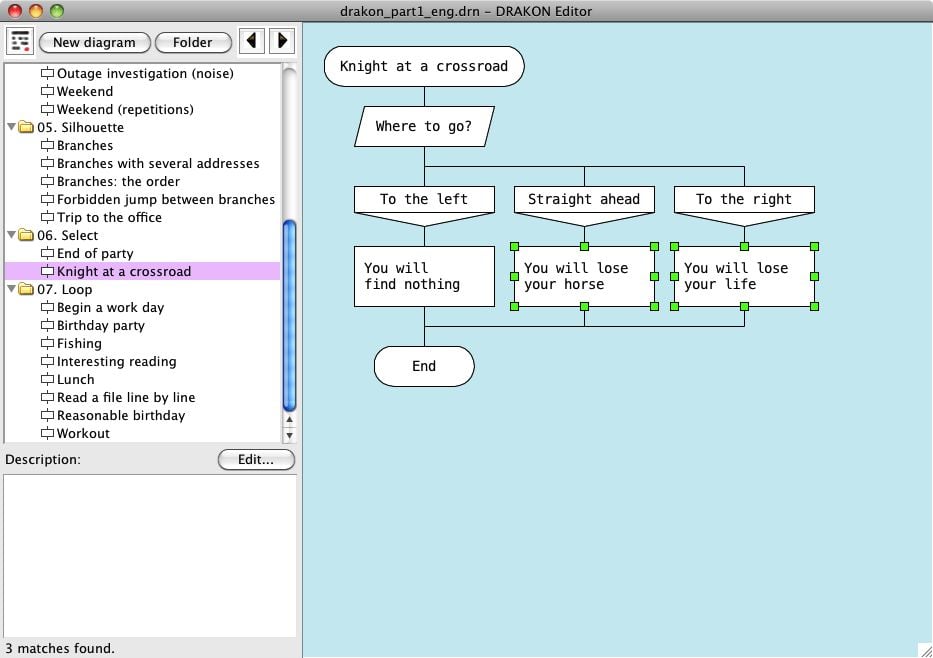Click the diagram icon beside Lunch
This screenshot has width=933, height=658.
click(47, 379)
